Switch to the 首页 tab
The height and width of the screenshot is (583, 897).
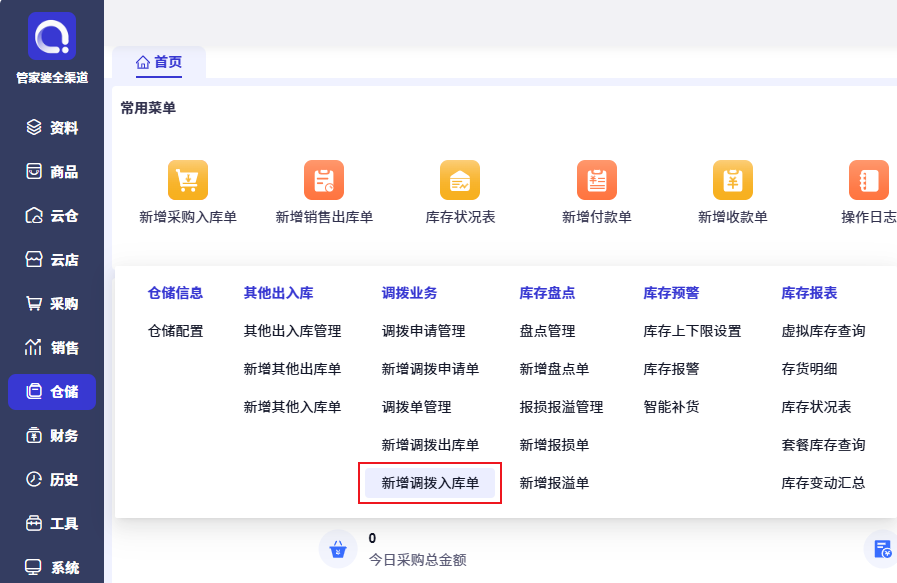(x=159, y=62)
